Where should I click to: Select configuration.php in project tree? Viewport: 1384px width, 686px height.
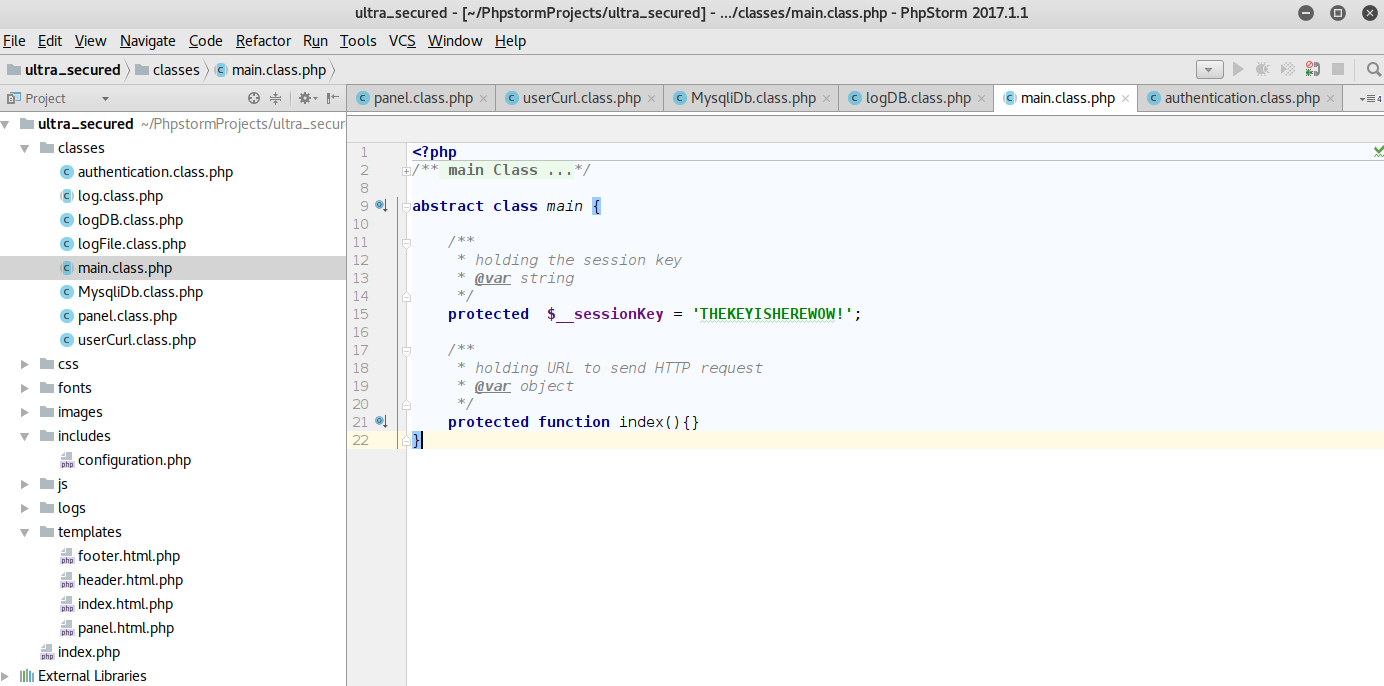coord(134,460)
